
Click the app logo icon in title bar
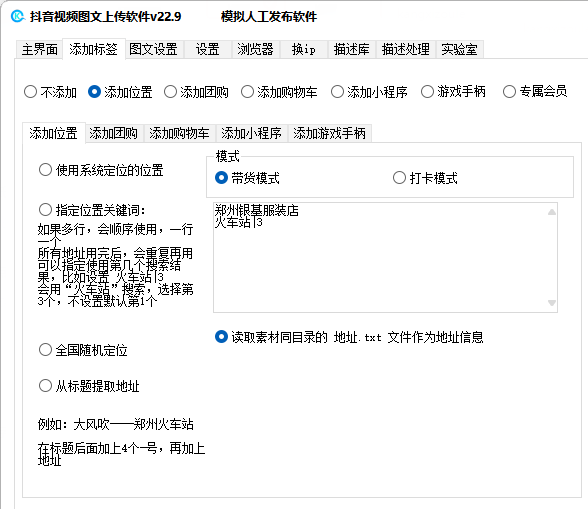17,17
